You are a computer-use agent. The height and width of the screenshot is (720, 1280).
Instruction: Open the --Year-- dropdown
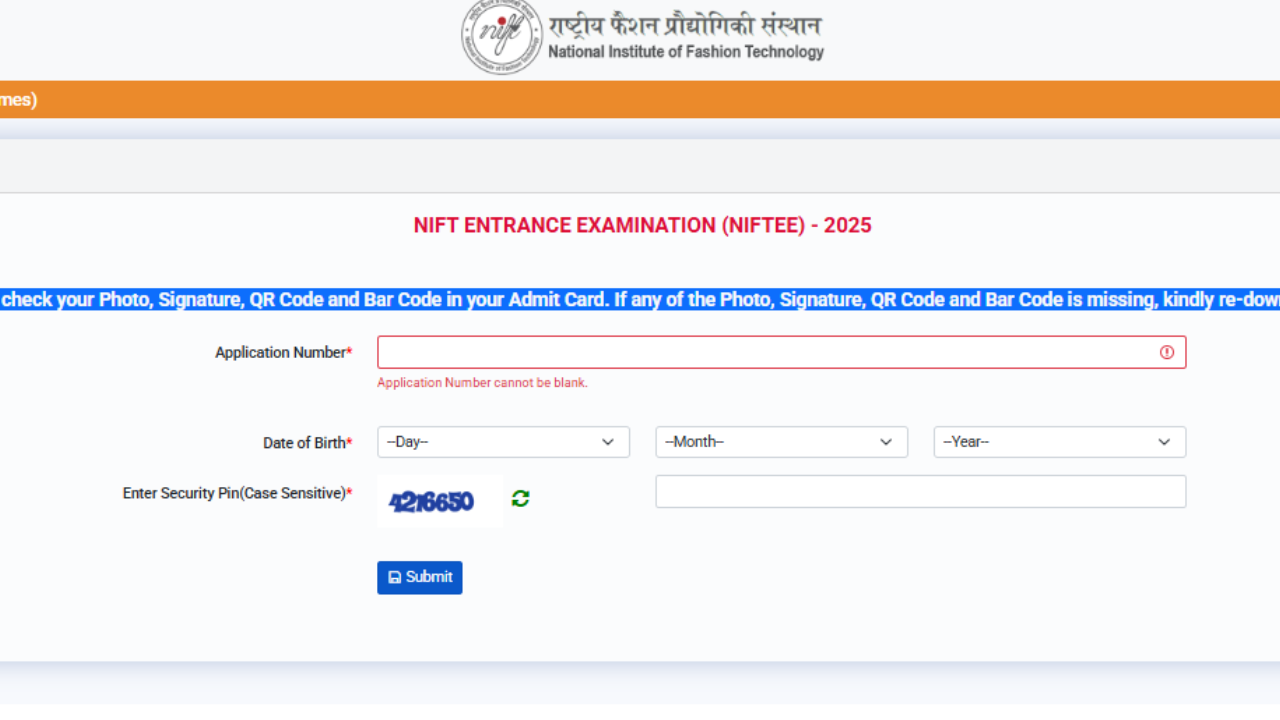pos(1059,441)
